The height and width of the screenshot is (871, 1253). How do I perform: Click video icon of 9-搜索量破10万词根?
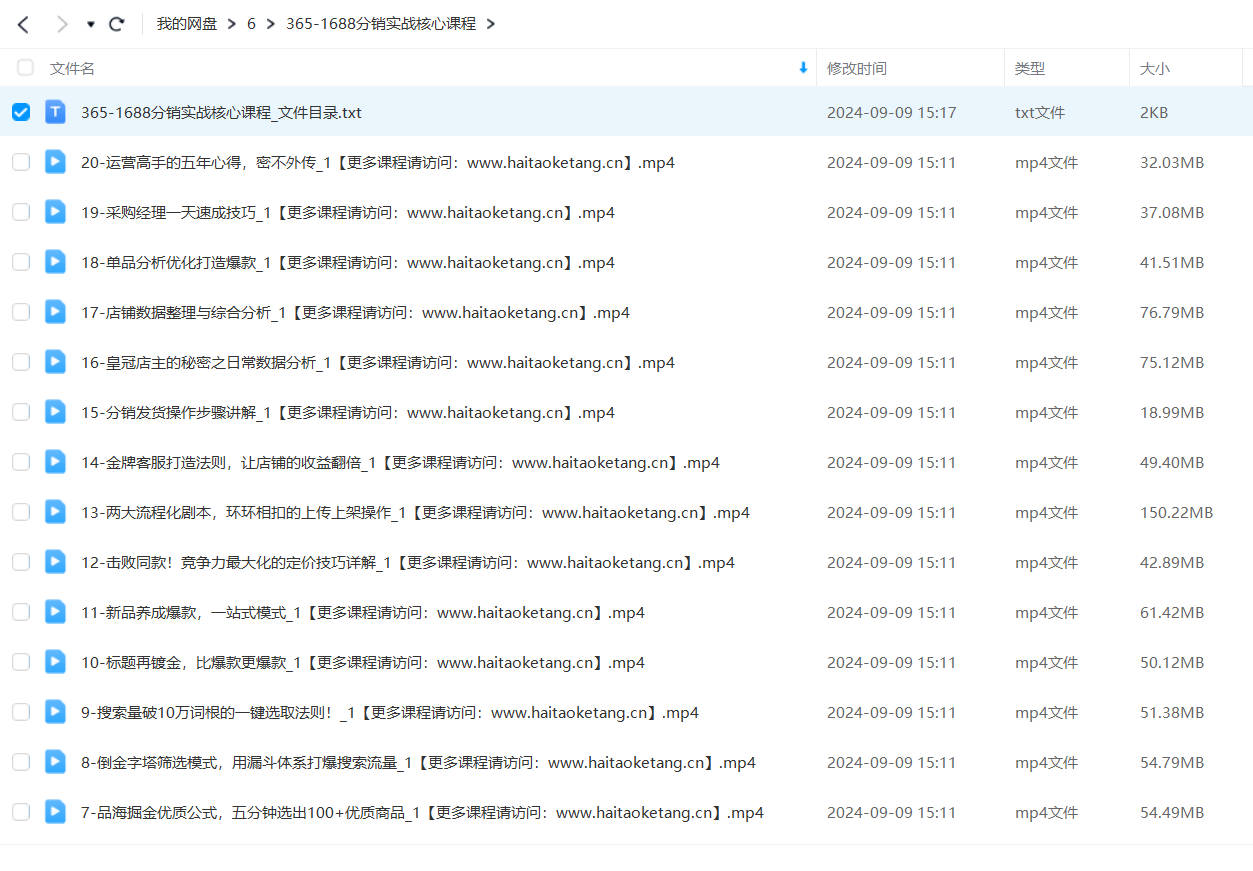tap(55, 712)
